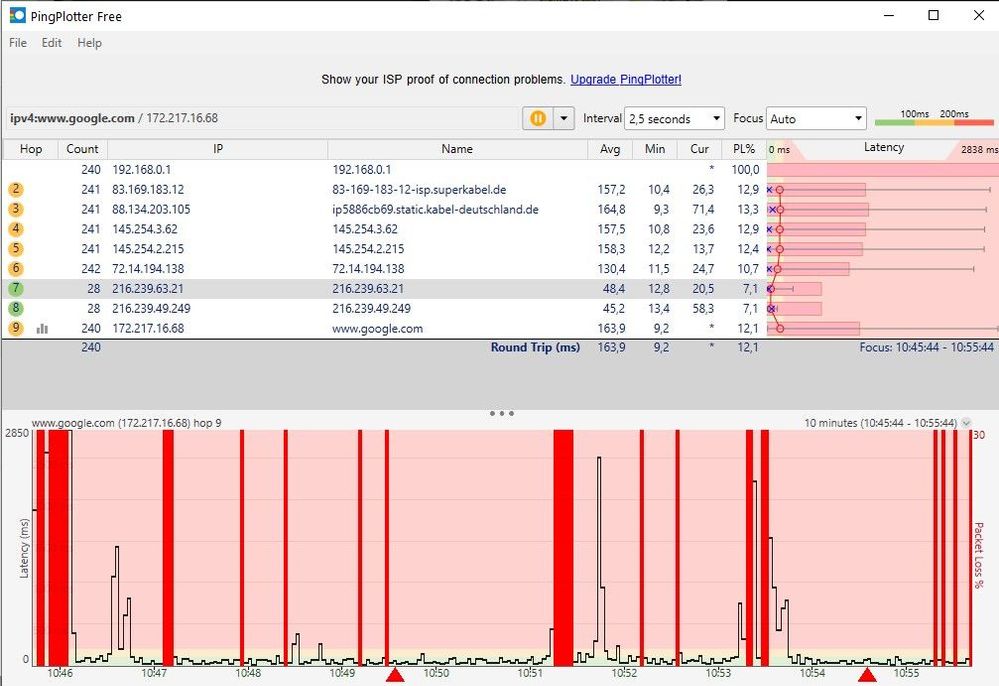
Task: Click hop 3's orange status circle icon
Action: pyautogui.click(x=15, y=208)
